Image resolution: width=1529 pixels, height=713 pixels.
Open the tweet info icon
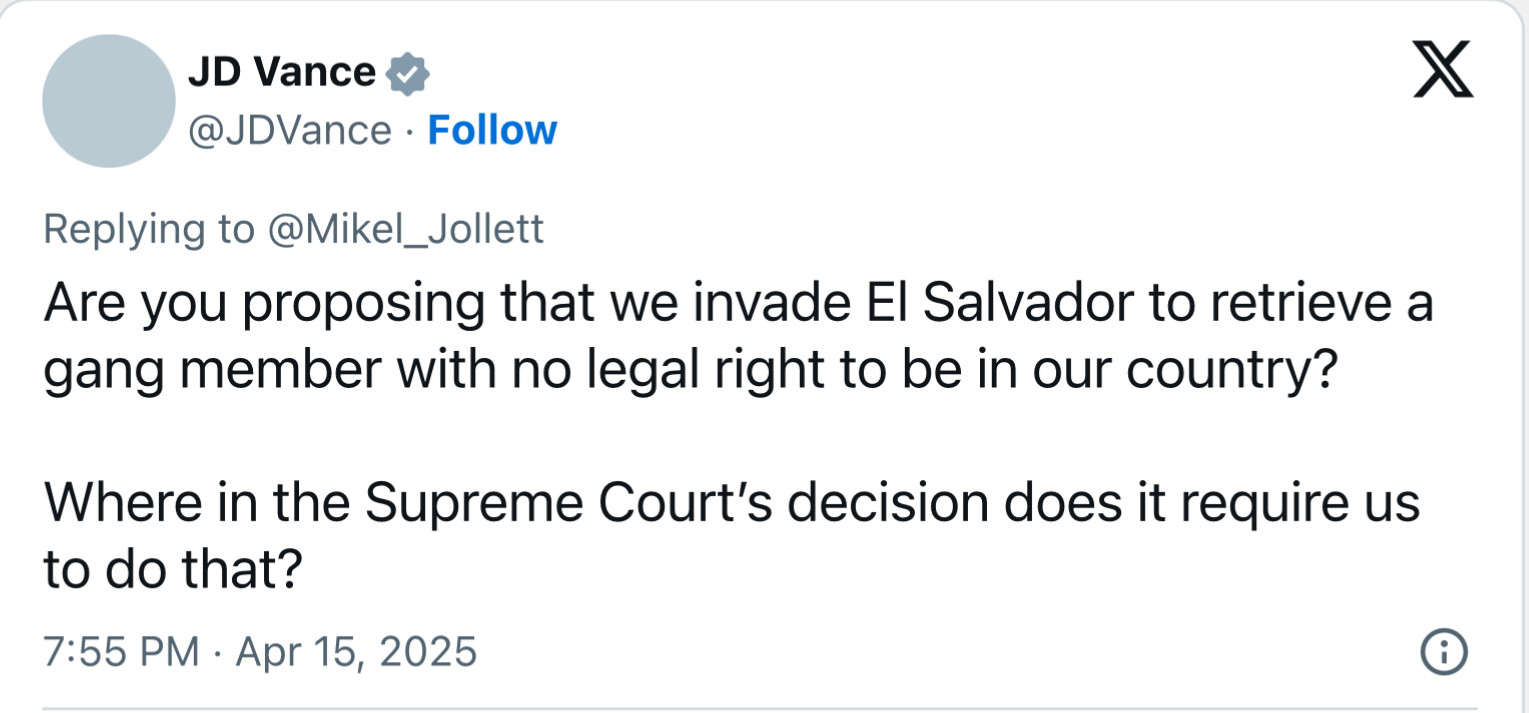coord(1443,653)
